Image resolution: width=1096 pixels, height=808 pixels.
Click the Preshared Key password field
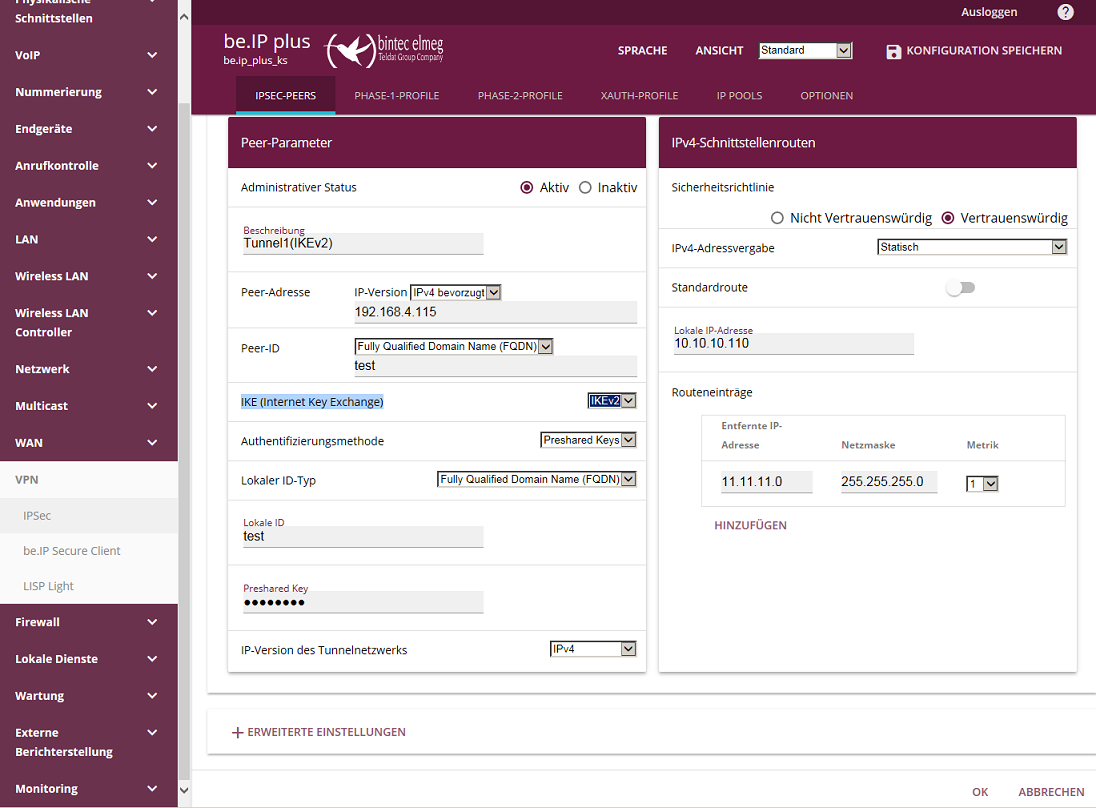coord(363,603)
